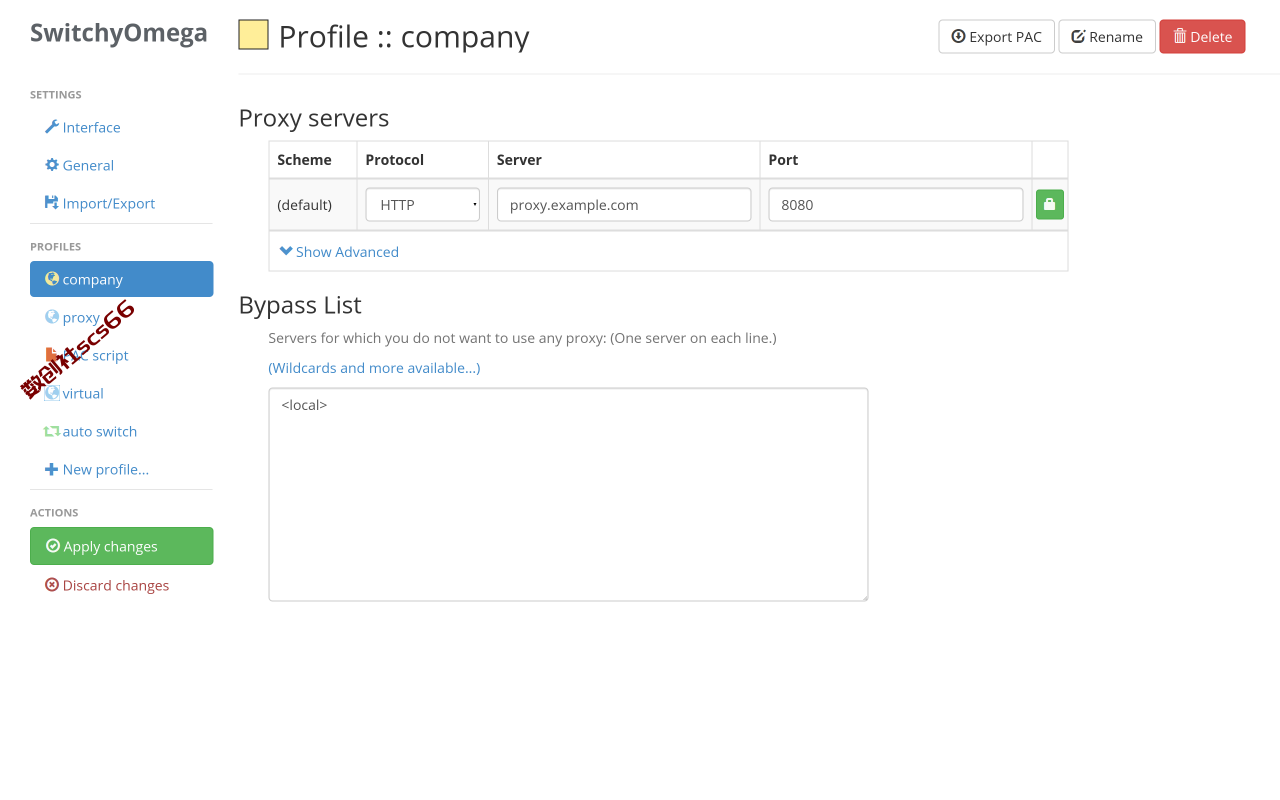This screenshot has width=1280, height=800.
Task: Delete the company profile
Action: click(x=1202, y=36)
